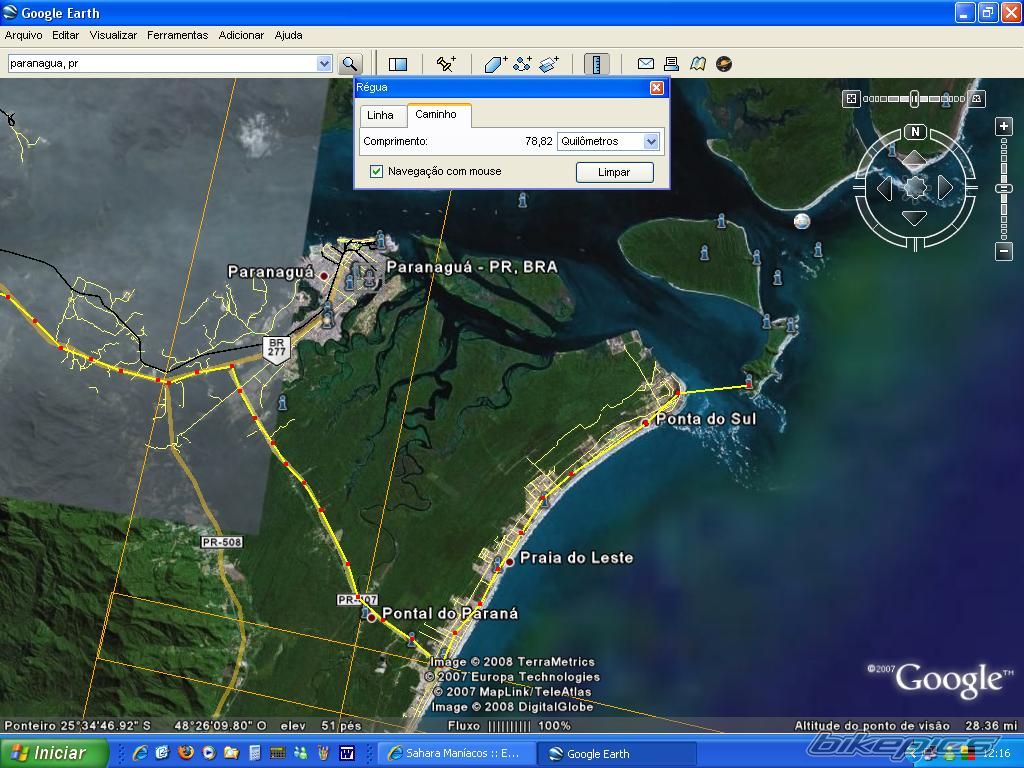Open the Editar menu
Screen dimensions: 1024x768
click(x=65, y=35)
